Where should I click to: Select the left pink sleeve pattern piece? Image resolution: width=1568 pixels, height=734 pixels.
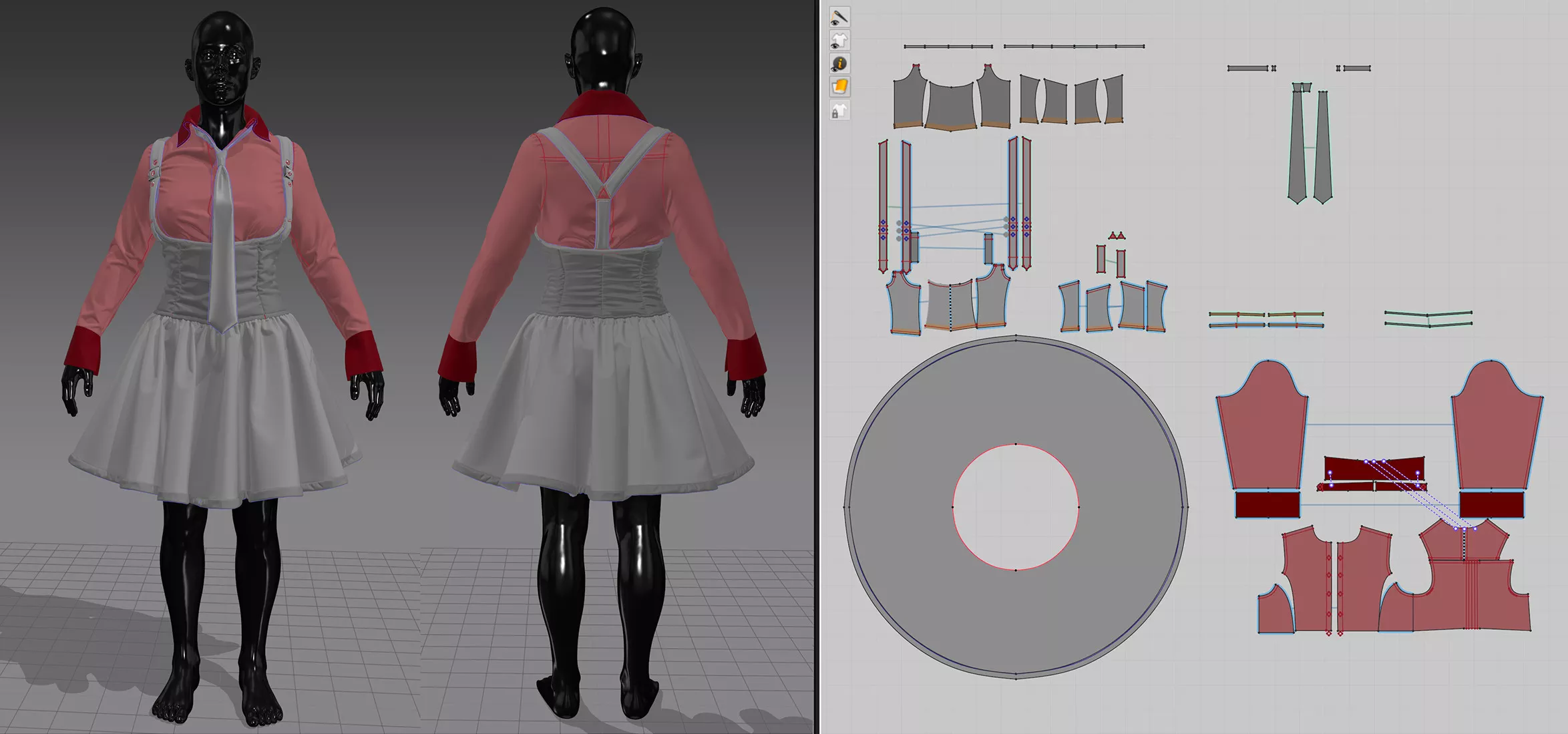pyautogui.click(x=1261, y=434)
